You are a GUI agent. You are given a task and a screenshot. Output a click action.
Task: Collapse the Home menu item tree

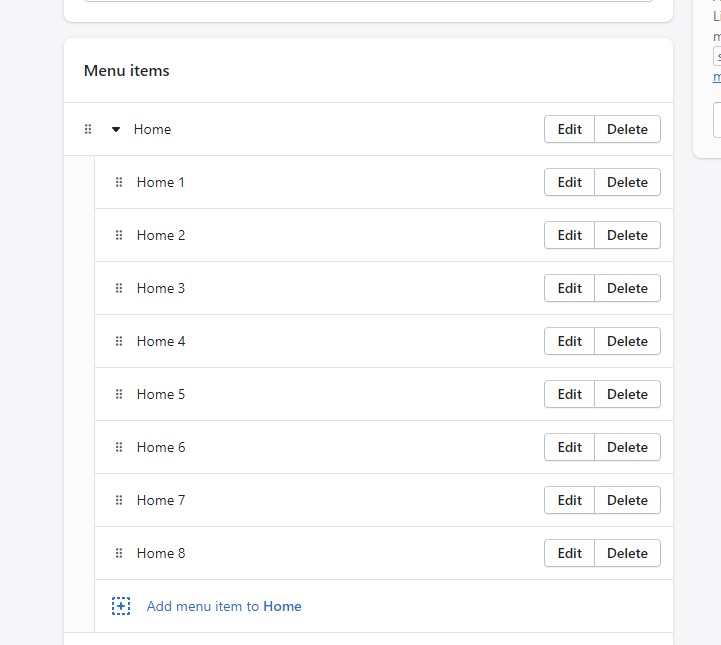click(x=116, y=129)
